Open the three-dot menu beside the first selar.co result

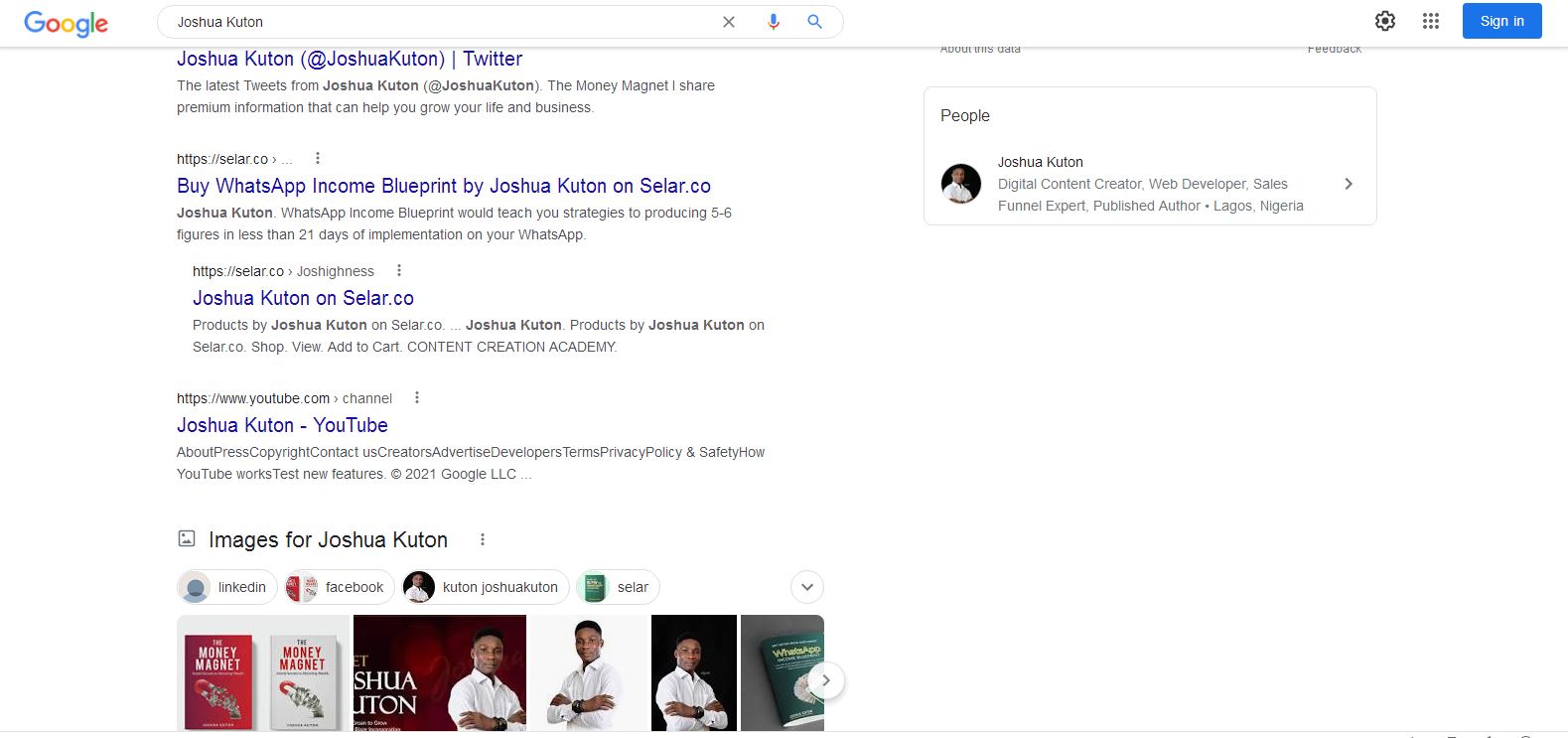[x=317, y=158]
